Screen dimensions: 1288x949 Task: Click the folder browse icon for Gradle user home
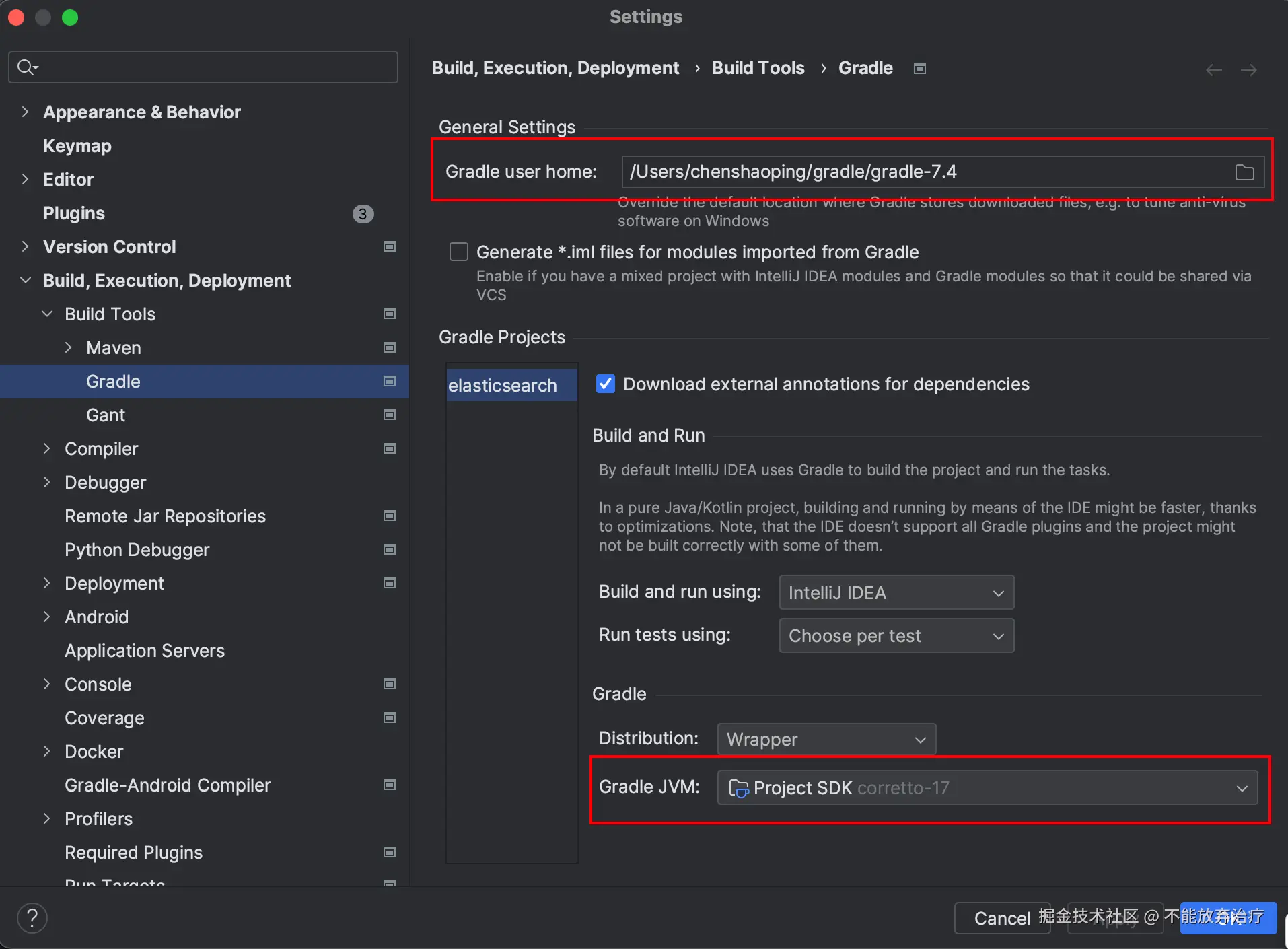[1244, 172]
